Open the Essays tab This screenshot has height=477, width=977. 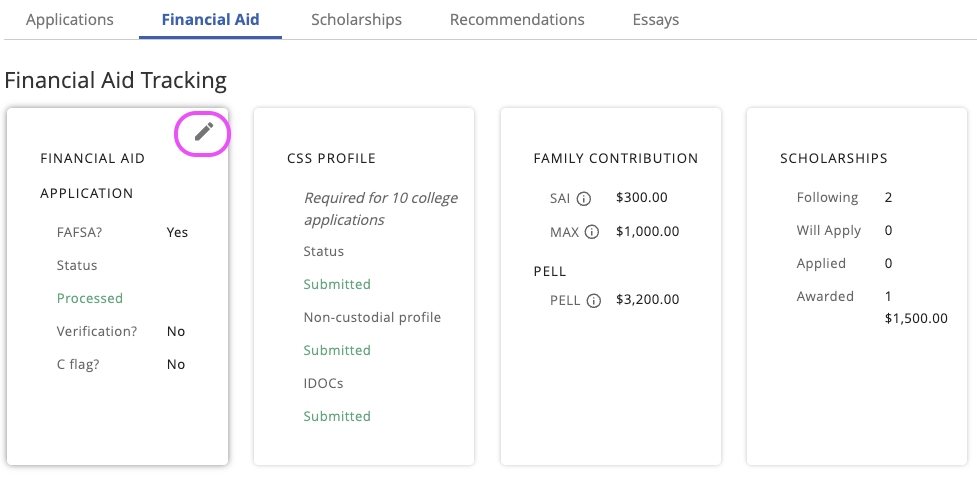[x=656, y=20]
